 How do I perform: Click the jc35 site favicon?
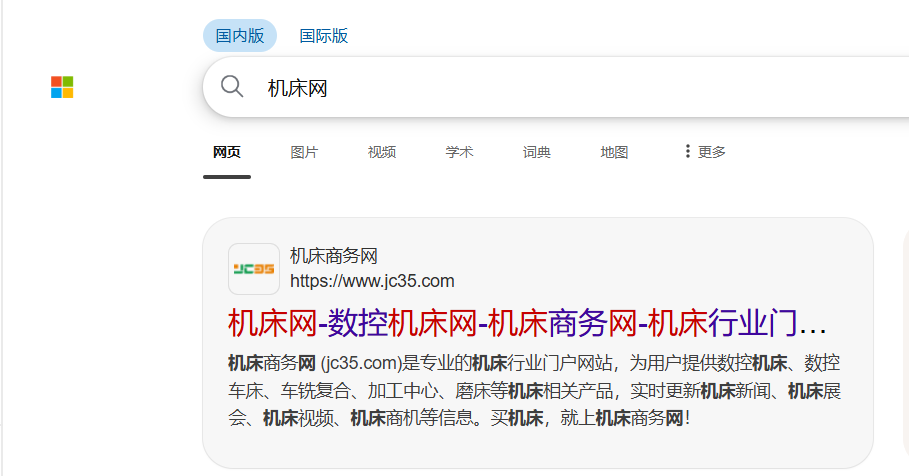click(254, 269)
